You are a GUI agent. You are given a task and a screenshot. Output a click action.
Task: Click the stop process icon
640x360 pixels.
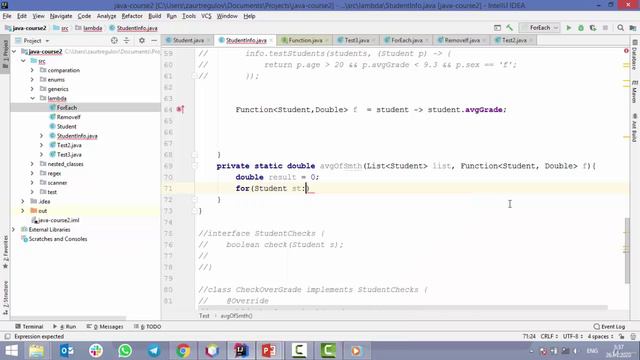(x=605, y=28)
